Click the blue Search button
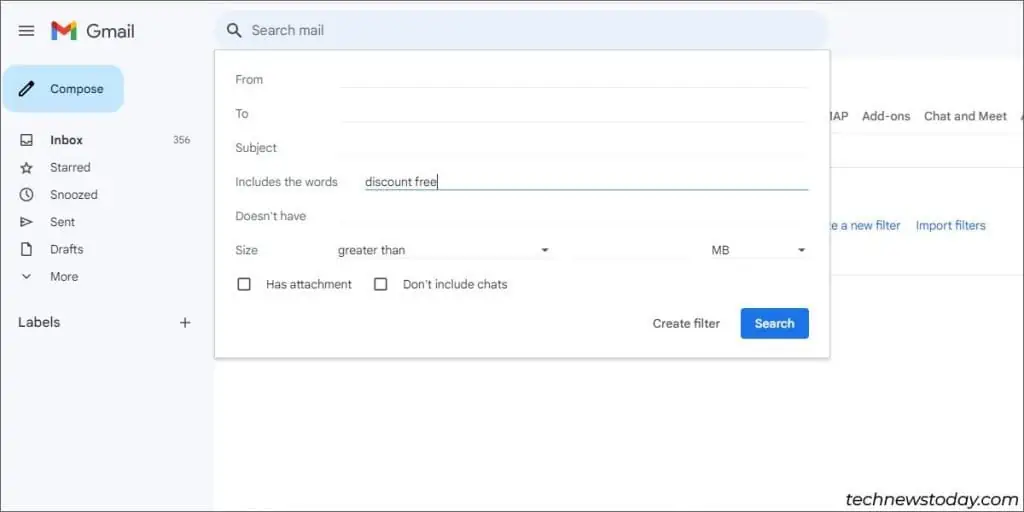This screenshot has width=1024, height=512. click(x=775, y=323)
